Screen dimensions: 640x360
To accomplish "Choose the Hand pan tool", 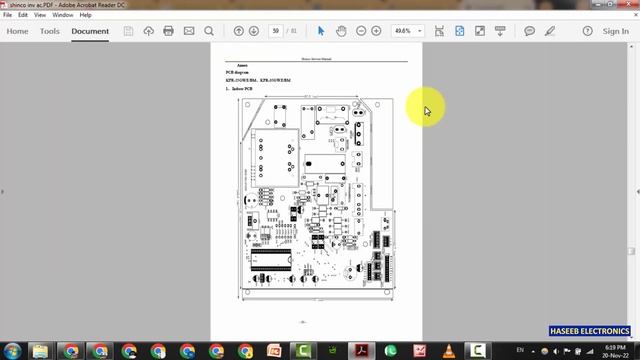I will coord(341,31).
